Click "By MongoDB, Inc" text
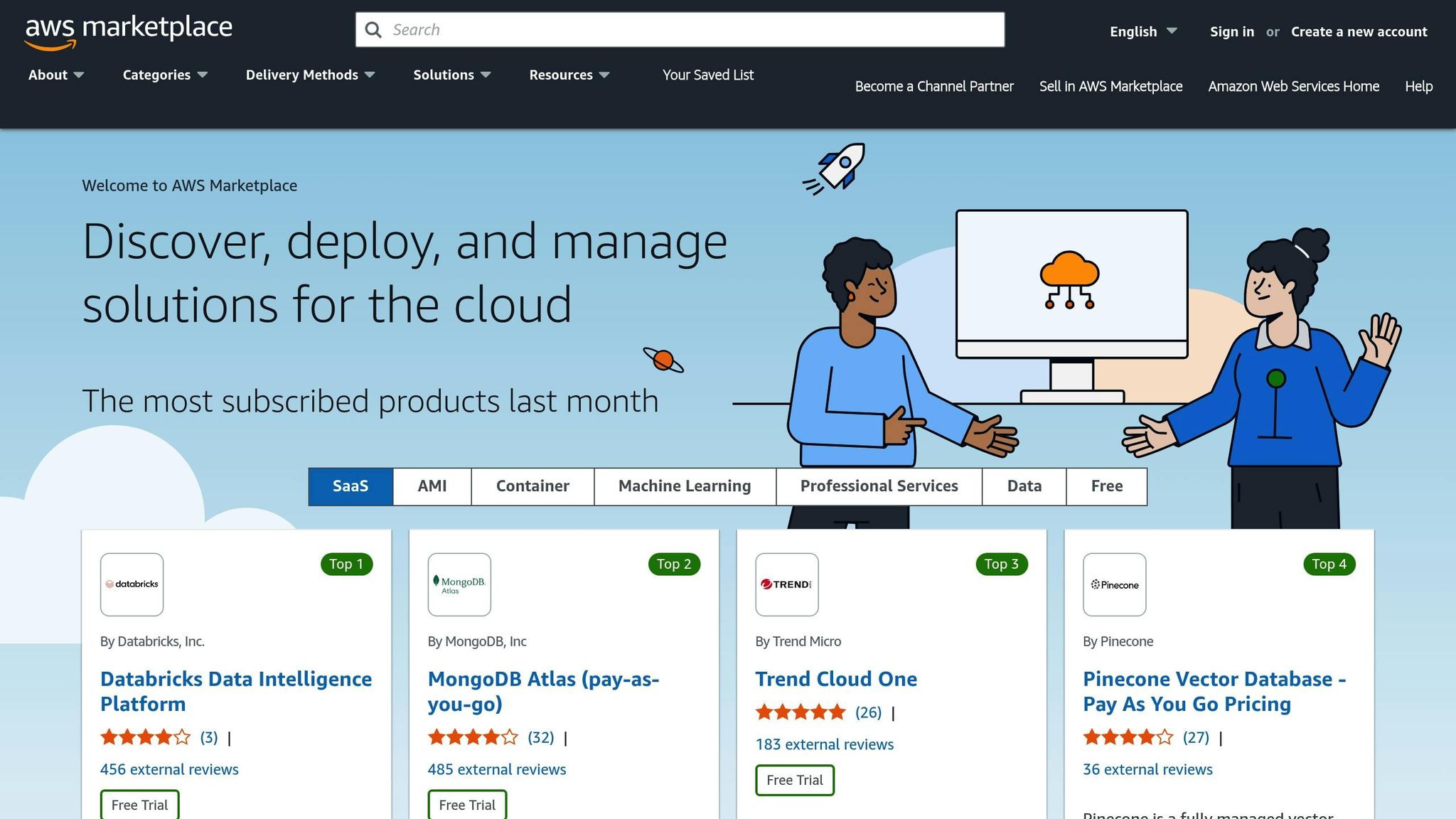Image resolution: width=1456 pixels, height=819 pixels. (x=477, y=641)
